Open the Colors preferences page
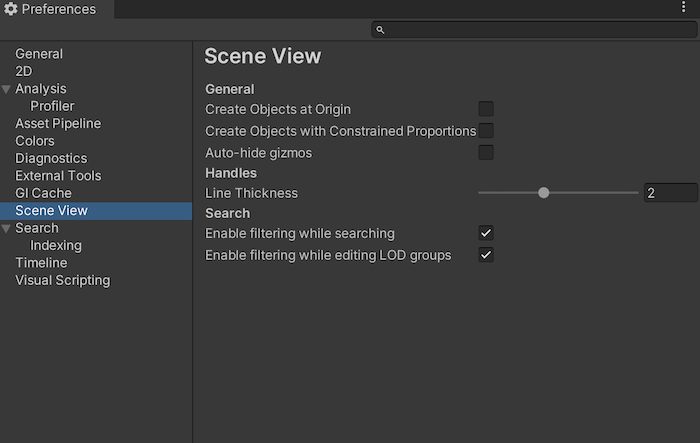Viewport: 700px width, 443px height. pyautogui.click(x=35, y=141)
